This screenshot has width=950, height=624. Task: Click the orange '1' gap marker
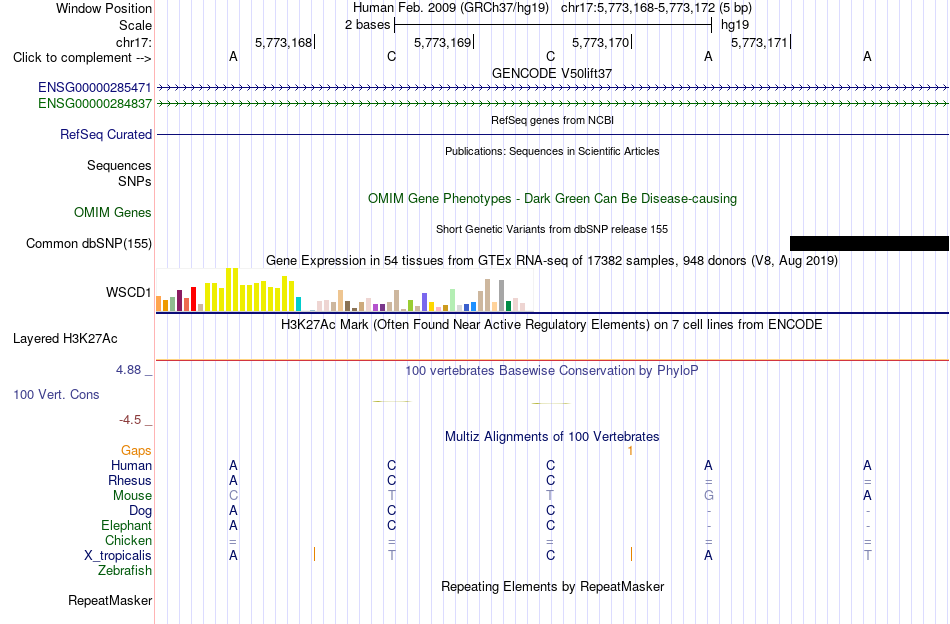(x=631, y=451)
